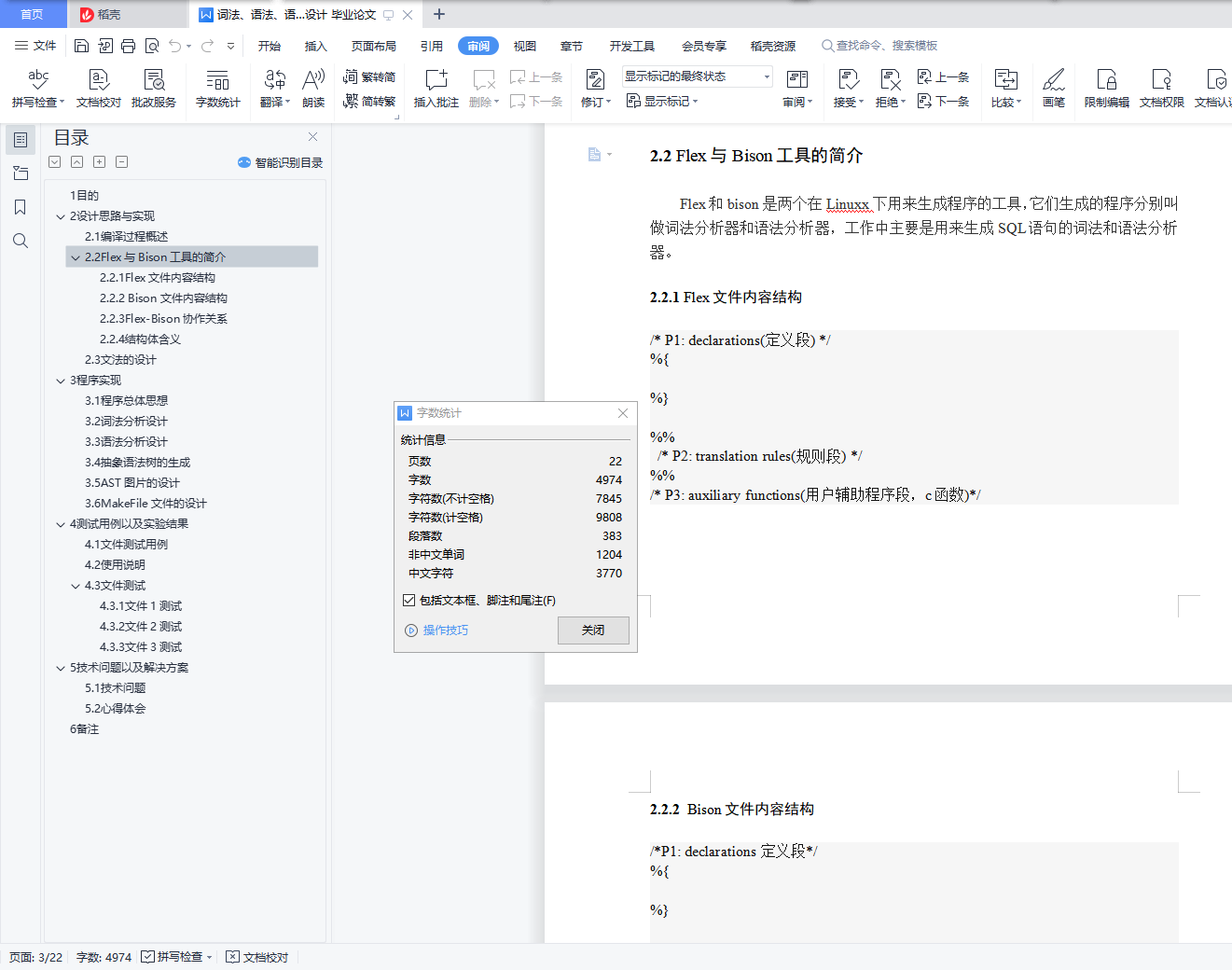Image resolution: width=1232 pixels, height=970 pixels.
Task: Open the 页面布局 ribbon tab
Action: [374, 46]
